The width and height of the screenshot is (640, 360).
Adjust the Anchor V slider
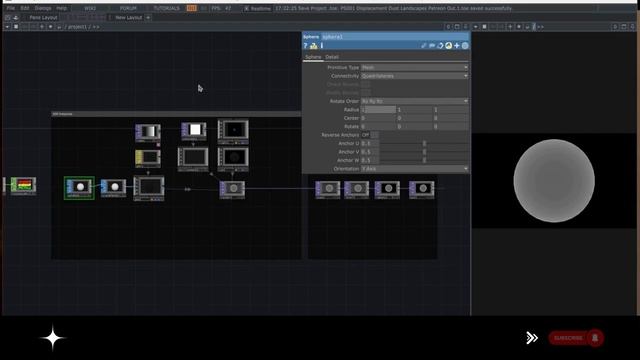424,152
